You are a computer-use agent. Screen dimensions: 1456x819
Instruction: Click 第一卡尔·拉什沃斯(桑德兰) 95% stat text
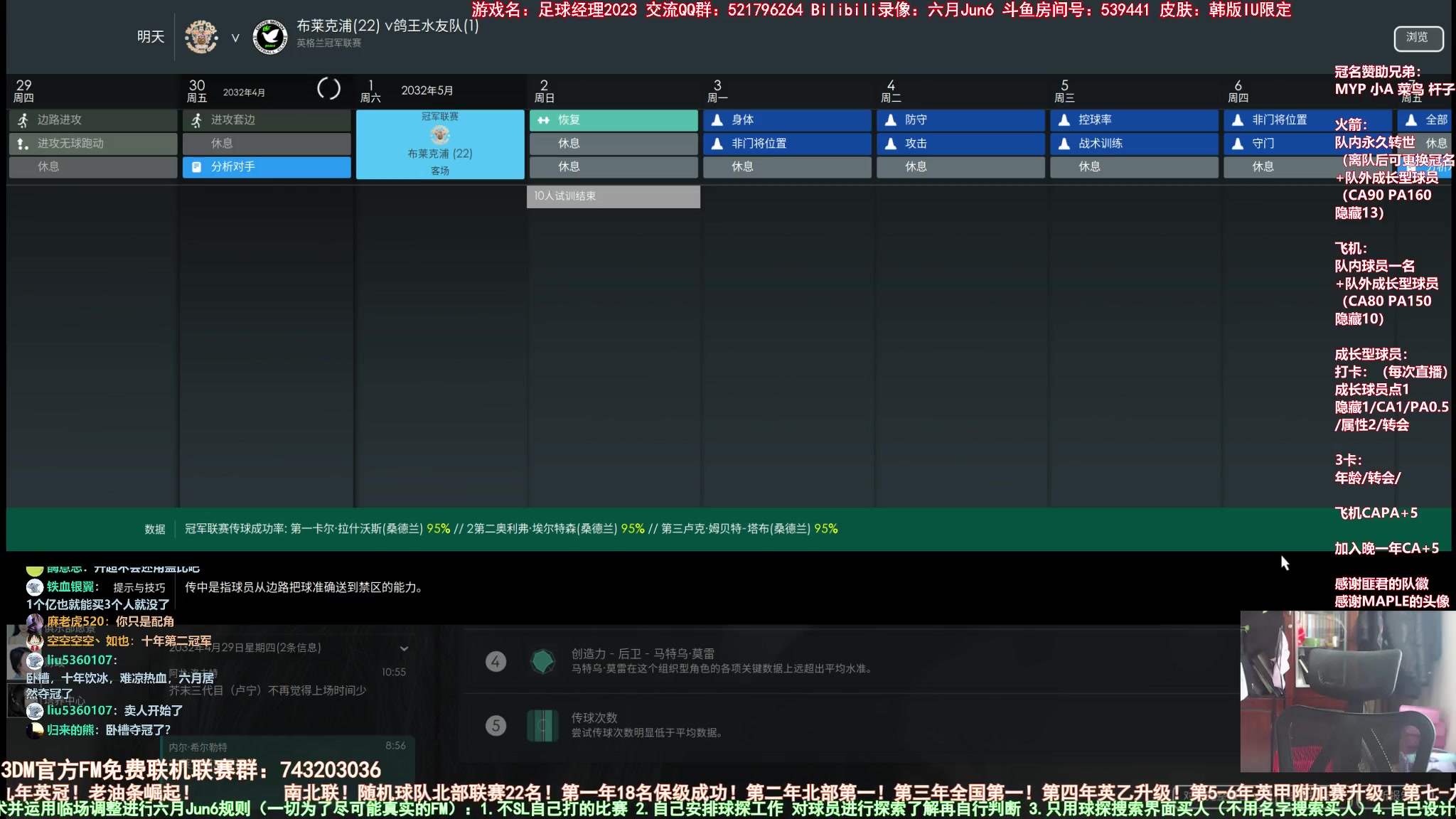pyautogui.click(x=370, y=529)
